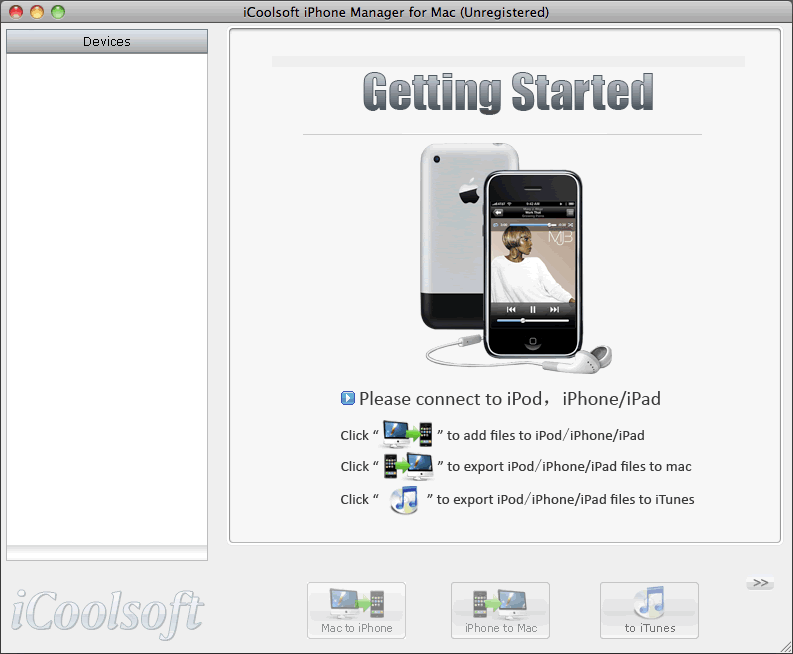The image size is (793, 654).
Task: Click the iPhone to Mac button
Action: point(500,610)
